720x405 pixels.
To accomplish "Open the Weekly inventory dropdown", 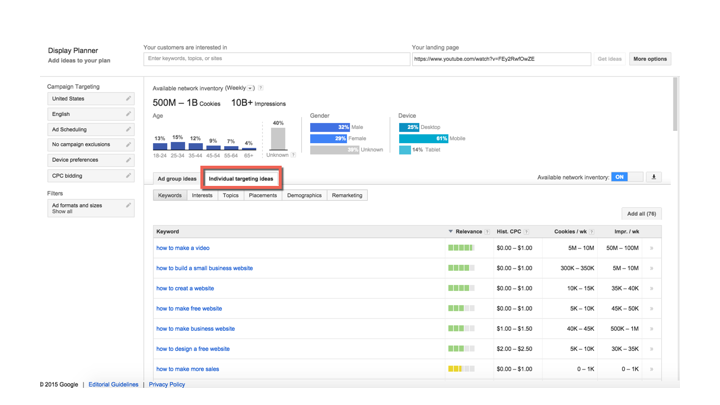I will click(x=250, y=88).
